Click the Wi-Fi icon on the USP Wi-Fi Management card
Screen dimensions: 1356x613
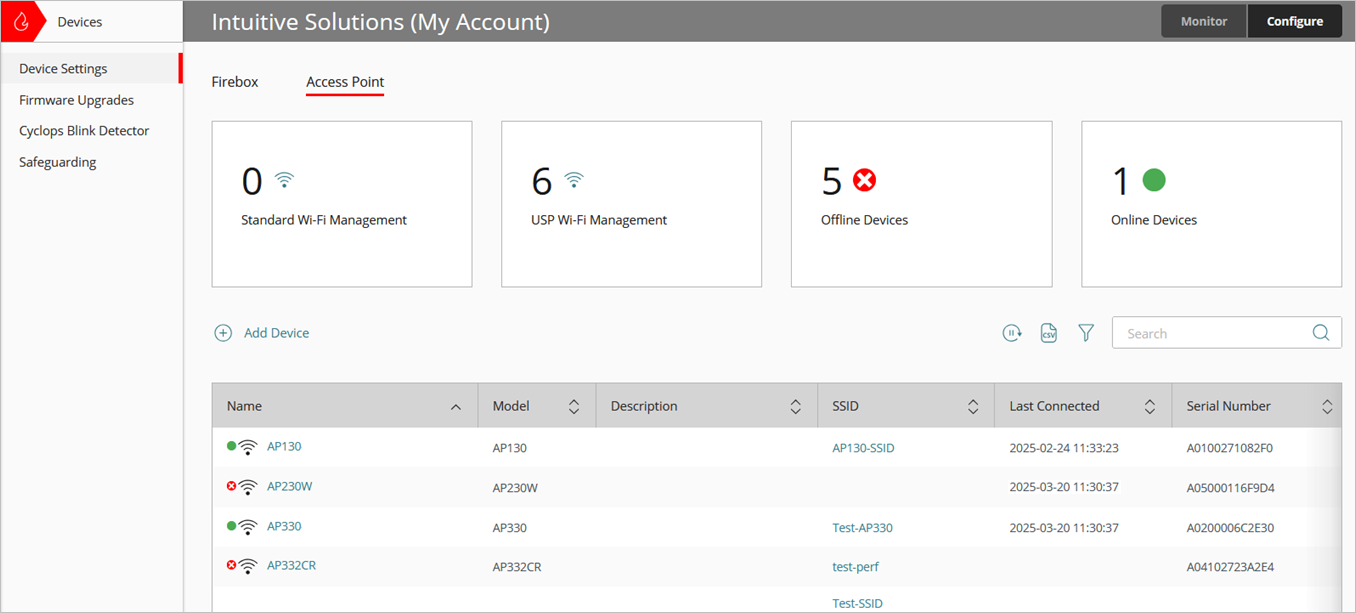pos(573,177)
